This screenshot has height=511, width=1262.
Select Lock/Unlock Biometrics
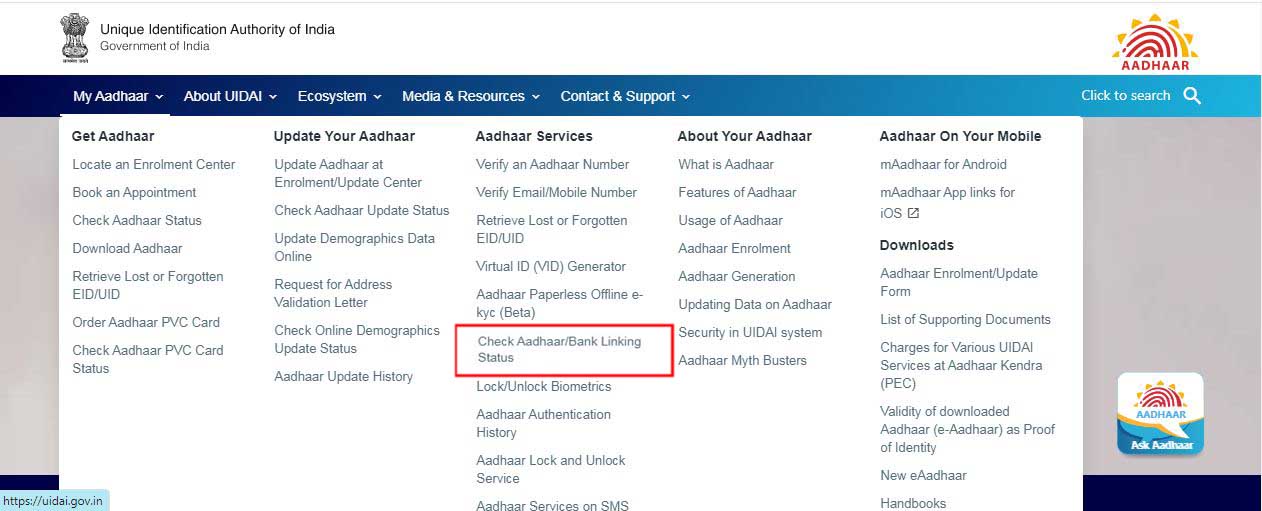pos(544,386)
